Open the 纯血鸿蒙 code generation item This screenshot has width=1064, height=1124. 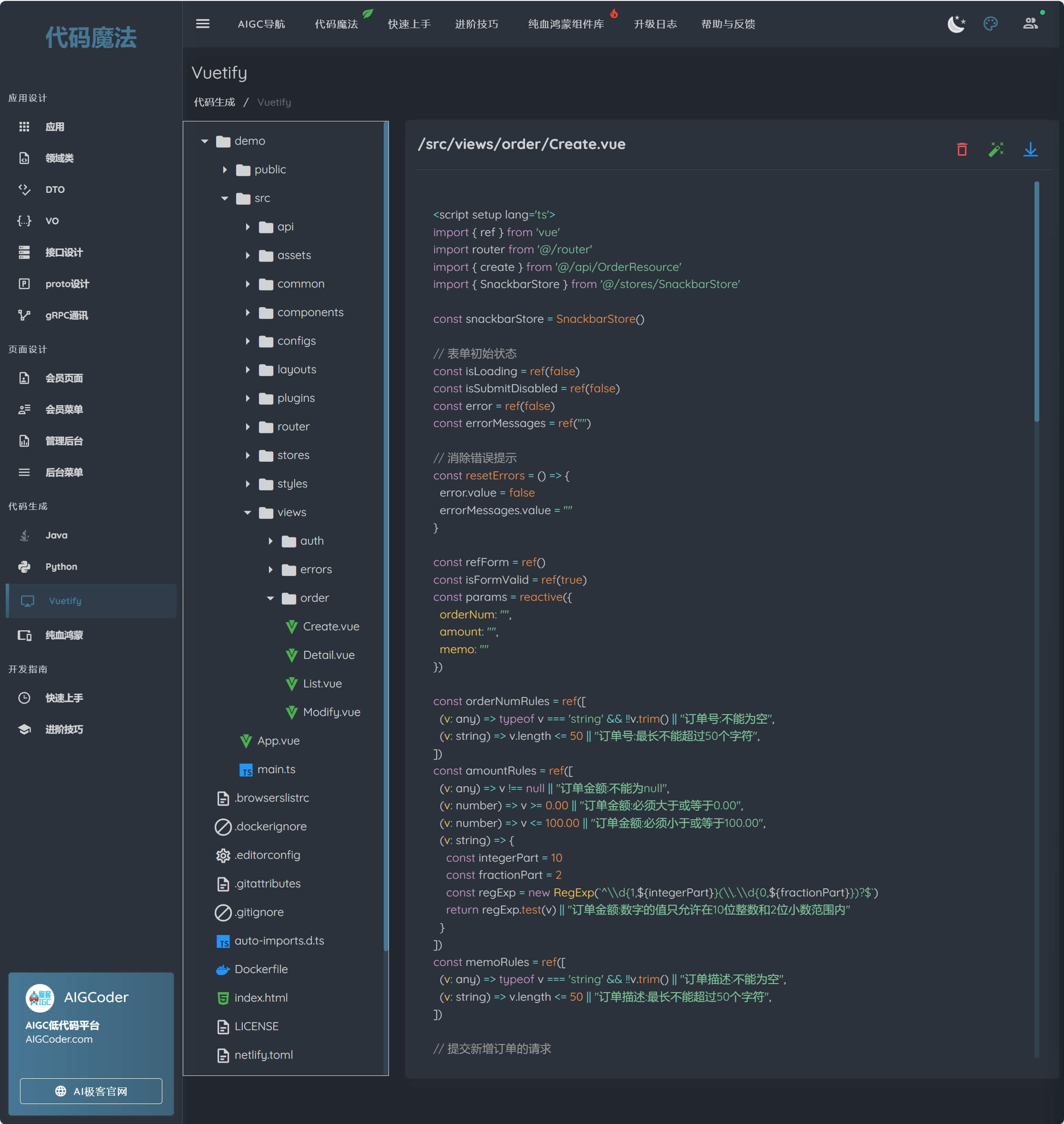pos(64,635)
